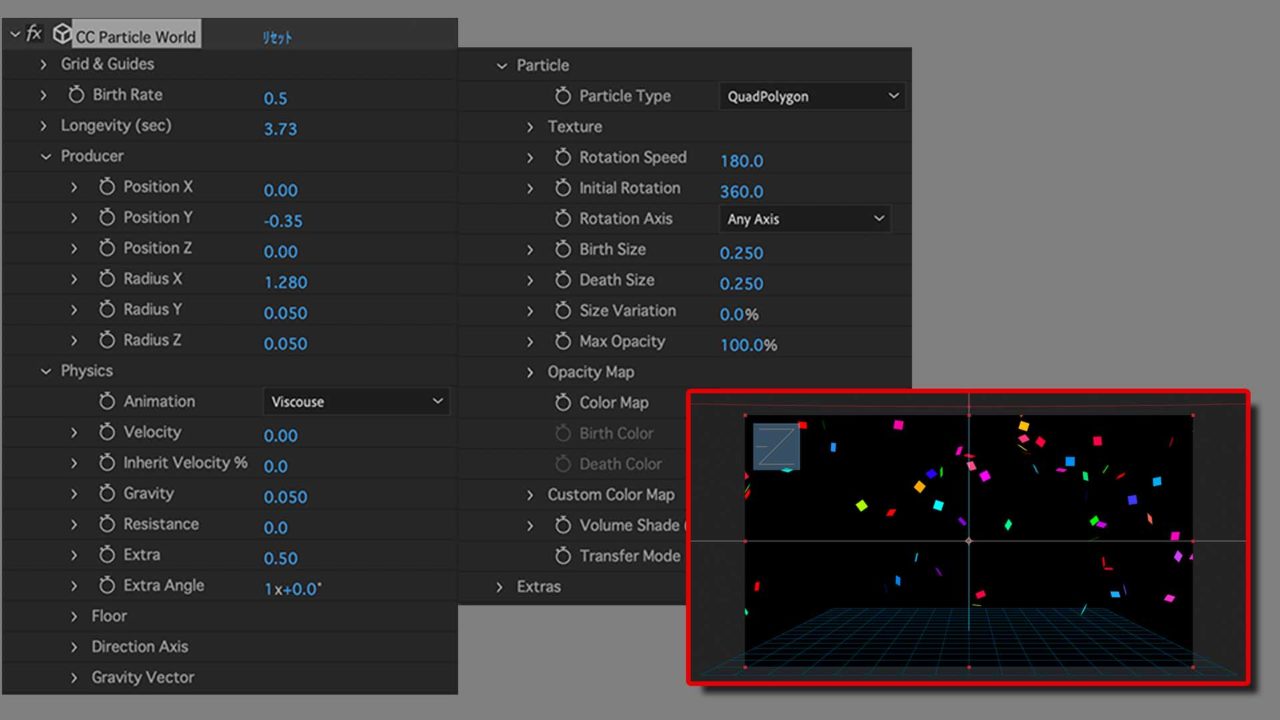Screen dimensions: 1280x720
Task: Click the CC Particle World cube icon
Action: pos(62,35)
